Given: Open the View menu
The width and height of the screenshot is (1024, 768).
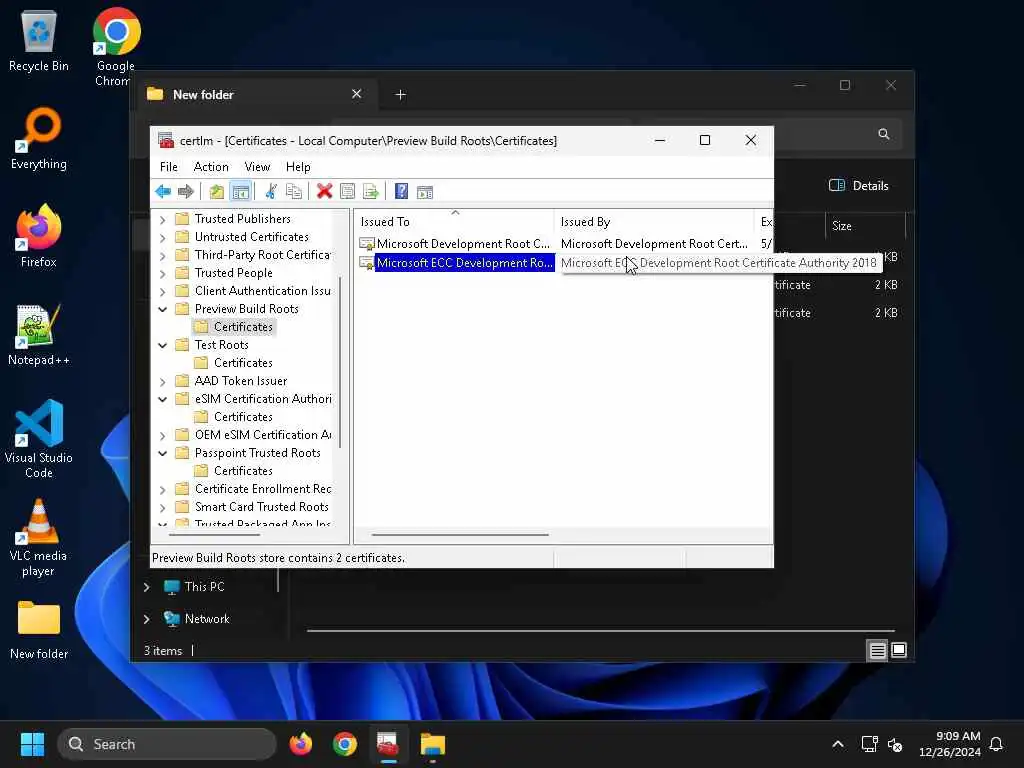Looking at the screenshot, I should 257,167.
